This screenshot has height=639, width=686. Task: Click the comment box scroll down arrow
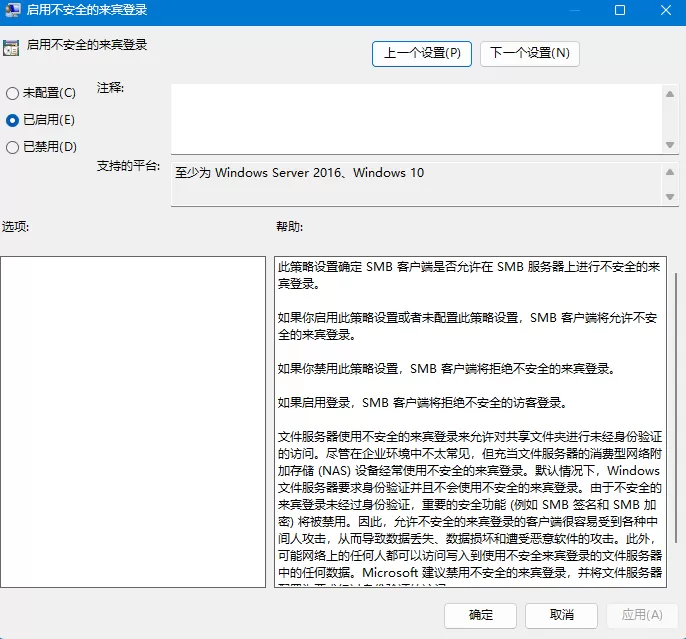[670, 145]
